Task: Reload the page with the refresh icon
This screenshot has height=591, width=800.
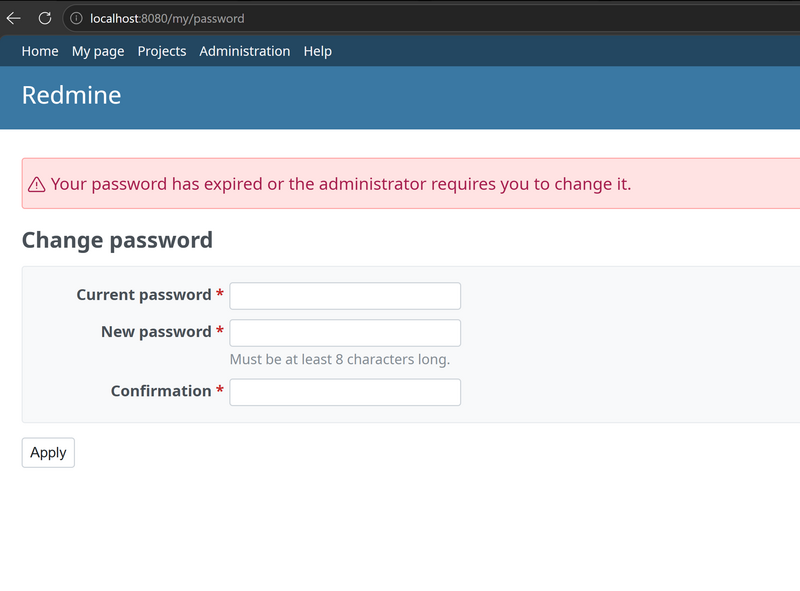Action: click(45, 18)
